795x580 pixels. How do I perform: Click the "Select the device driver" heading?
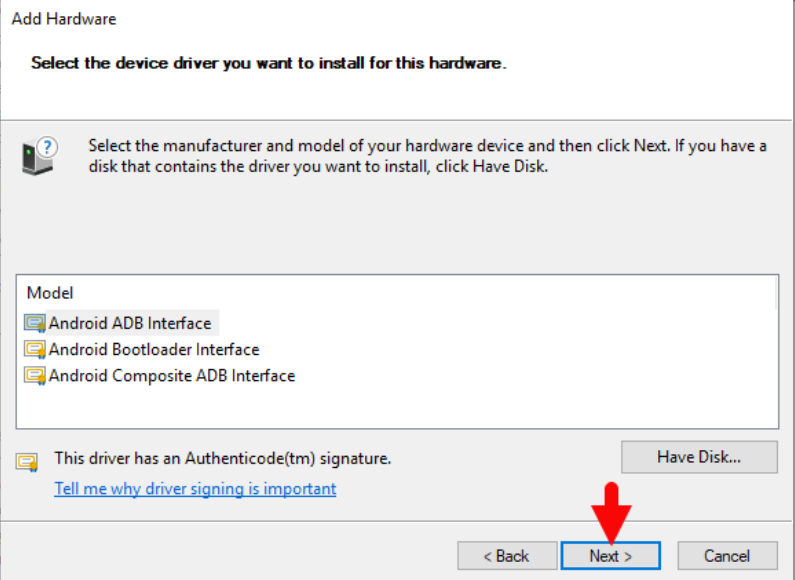(268, 63)
